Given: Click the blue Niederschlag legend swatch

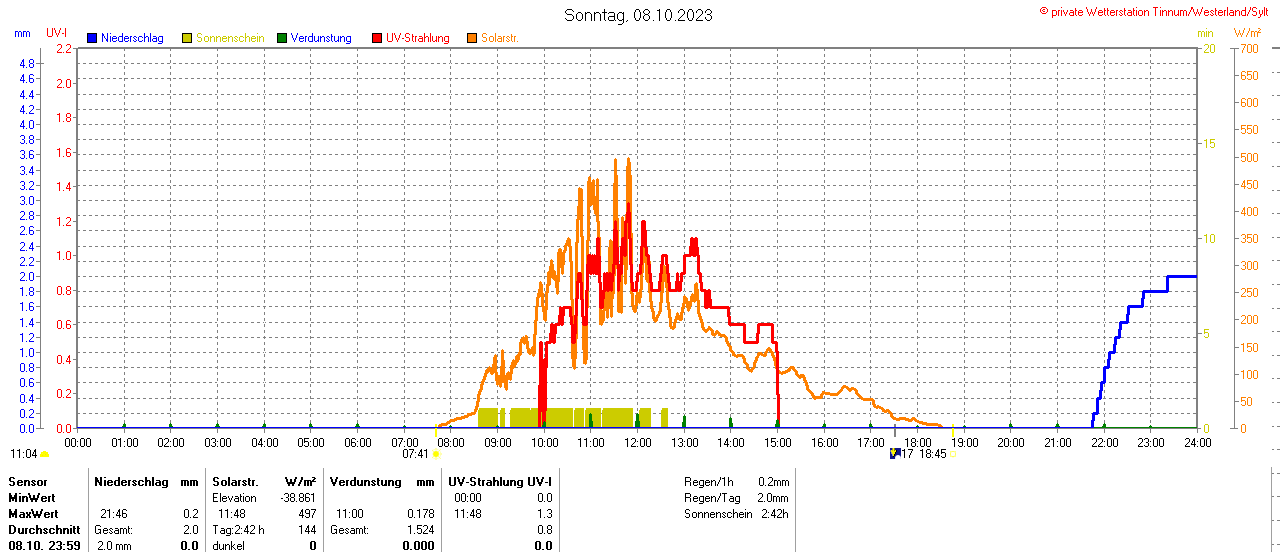Looking at the screenshot, I should 92,38.
